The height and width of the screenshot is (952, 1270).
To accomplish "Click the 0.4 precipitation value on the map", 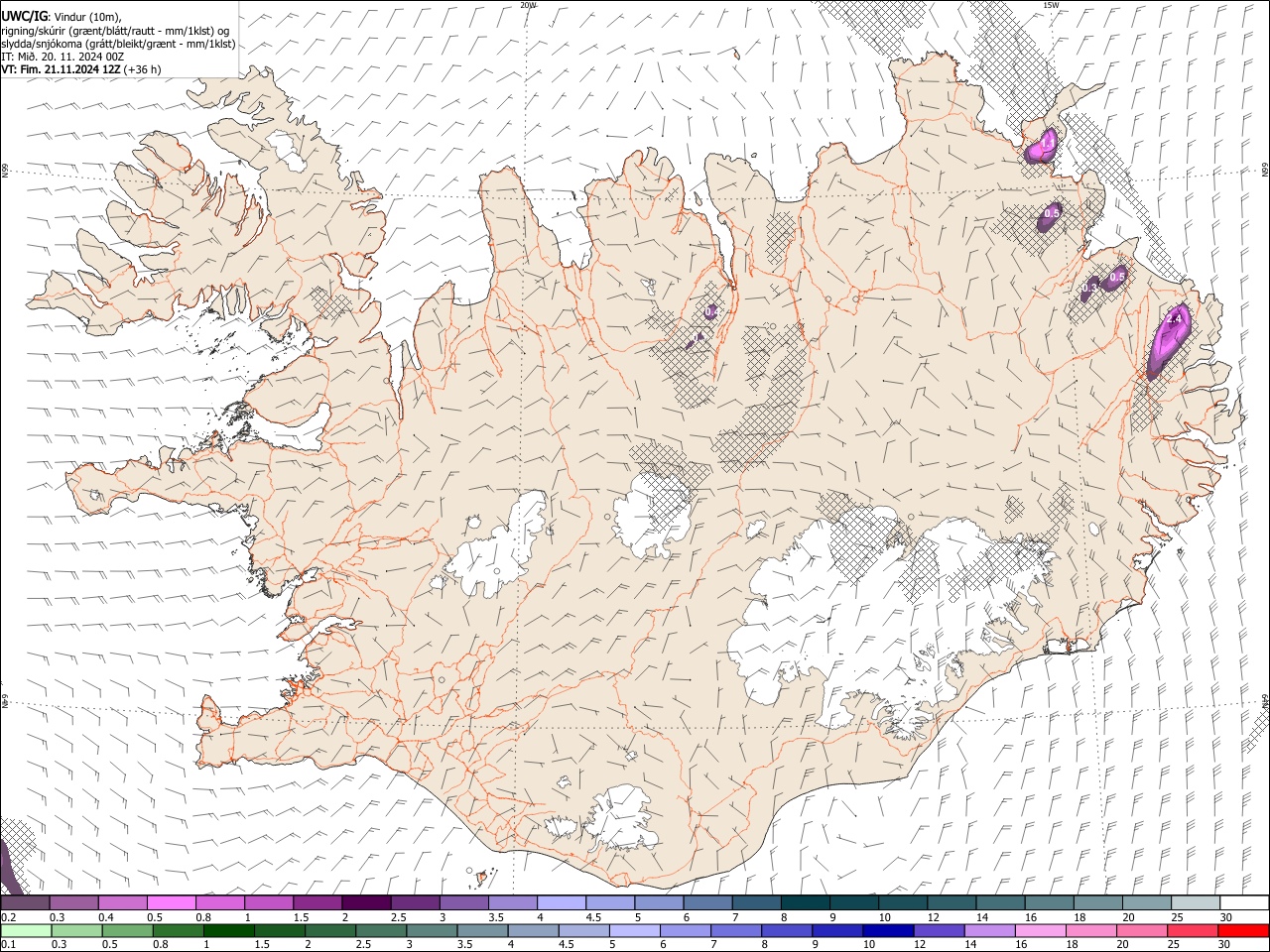I will [x=711, y=312].
